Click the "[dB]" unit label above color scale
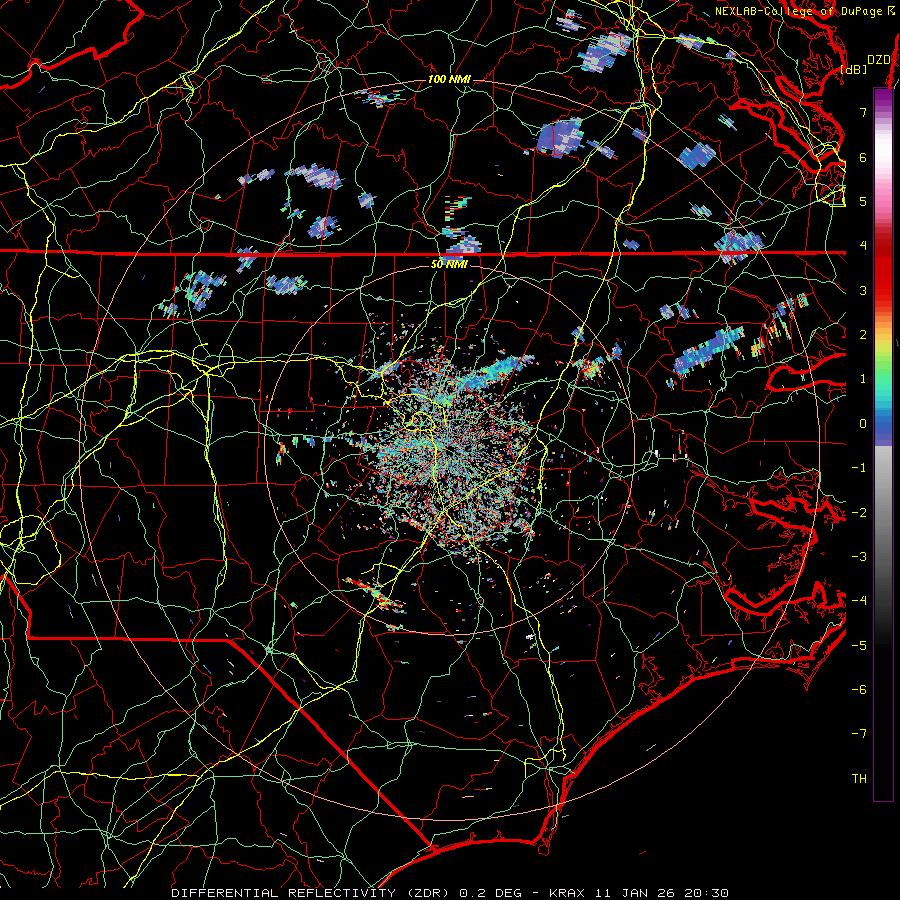Image resolution: width=900 pixels, height=900 pixels. pos(854,69)
